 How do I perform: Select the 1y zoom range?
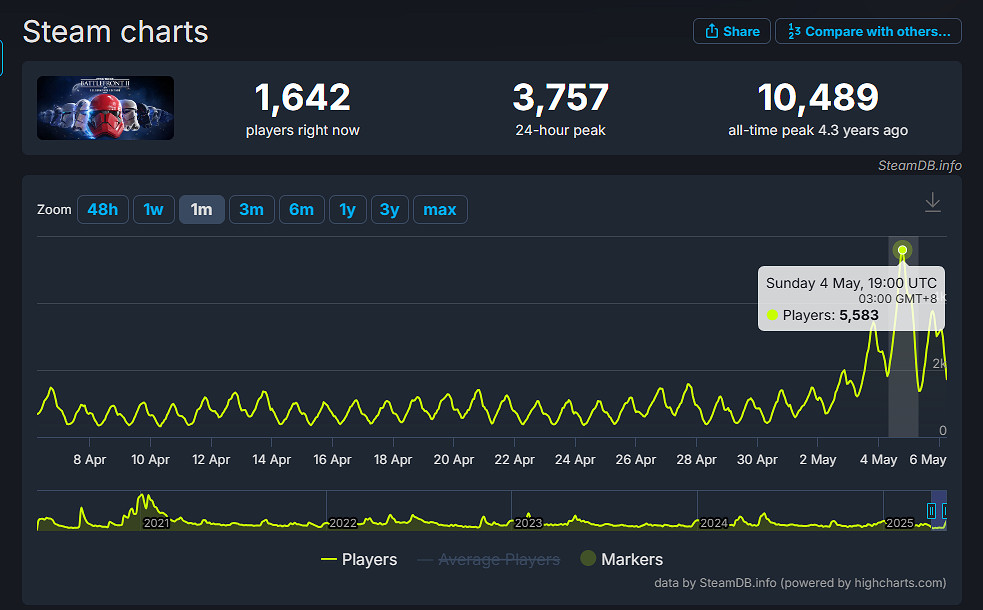click(347, 209)
